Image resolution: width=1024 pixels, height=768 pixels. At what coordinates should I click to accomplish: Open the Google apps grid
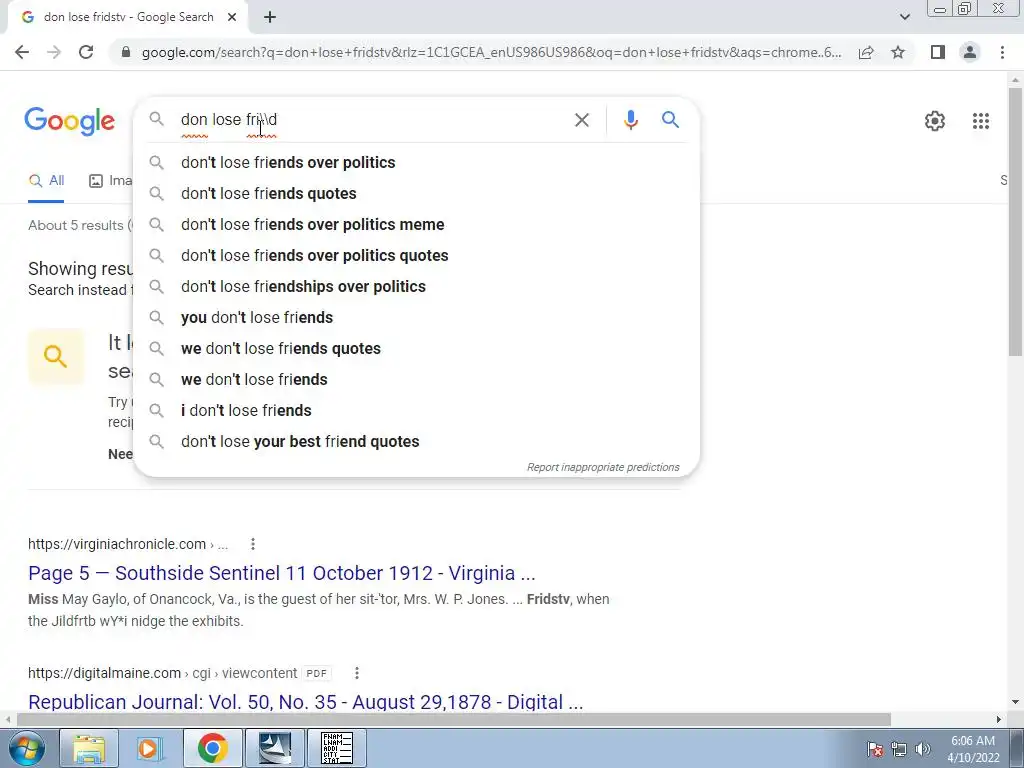pyautogui.click(x=980, y=121)
